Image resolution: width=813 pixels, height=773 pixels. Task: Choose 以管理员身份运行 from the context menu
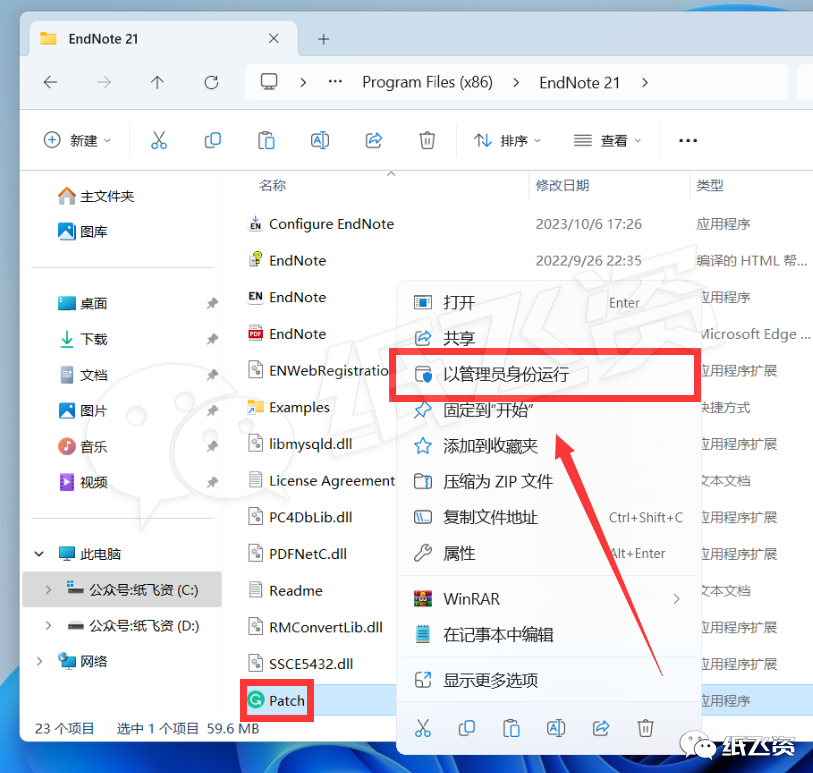click(550, 374)
